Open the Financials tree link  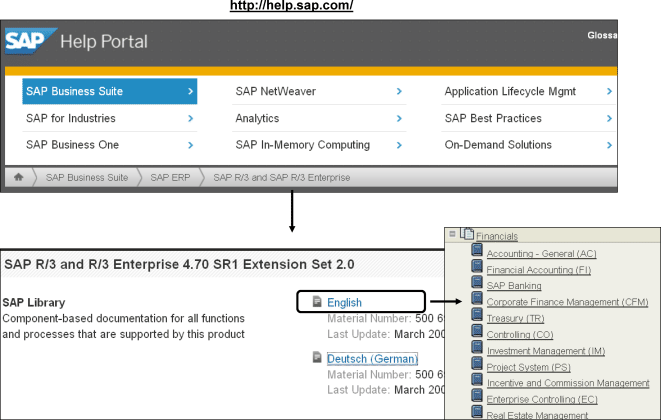pyautogui.click(x=497, y=236)
